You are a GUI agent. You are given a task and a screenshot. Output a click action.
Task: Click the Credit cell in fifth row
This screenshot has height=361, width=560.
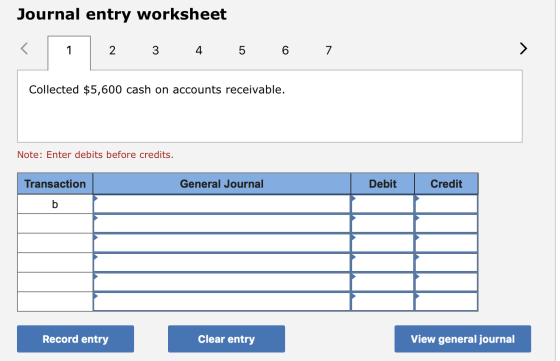446,282
